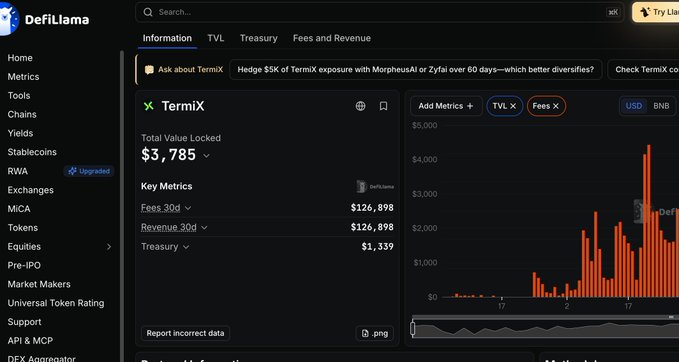The image size is (679, 362).
Task: Click the ⌘K shortcut badge in search
Action: (x=613, y=12)
